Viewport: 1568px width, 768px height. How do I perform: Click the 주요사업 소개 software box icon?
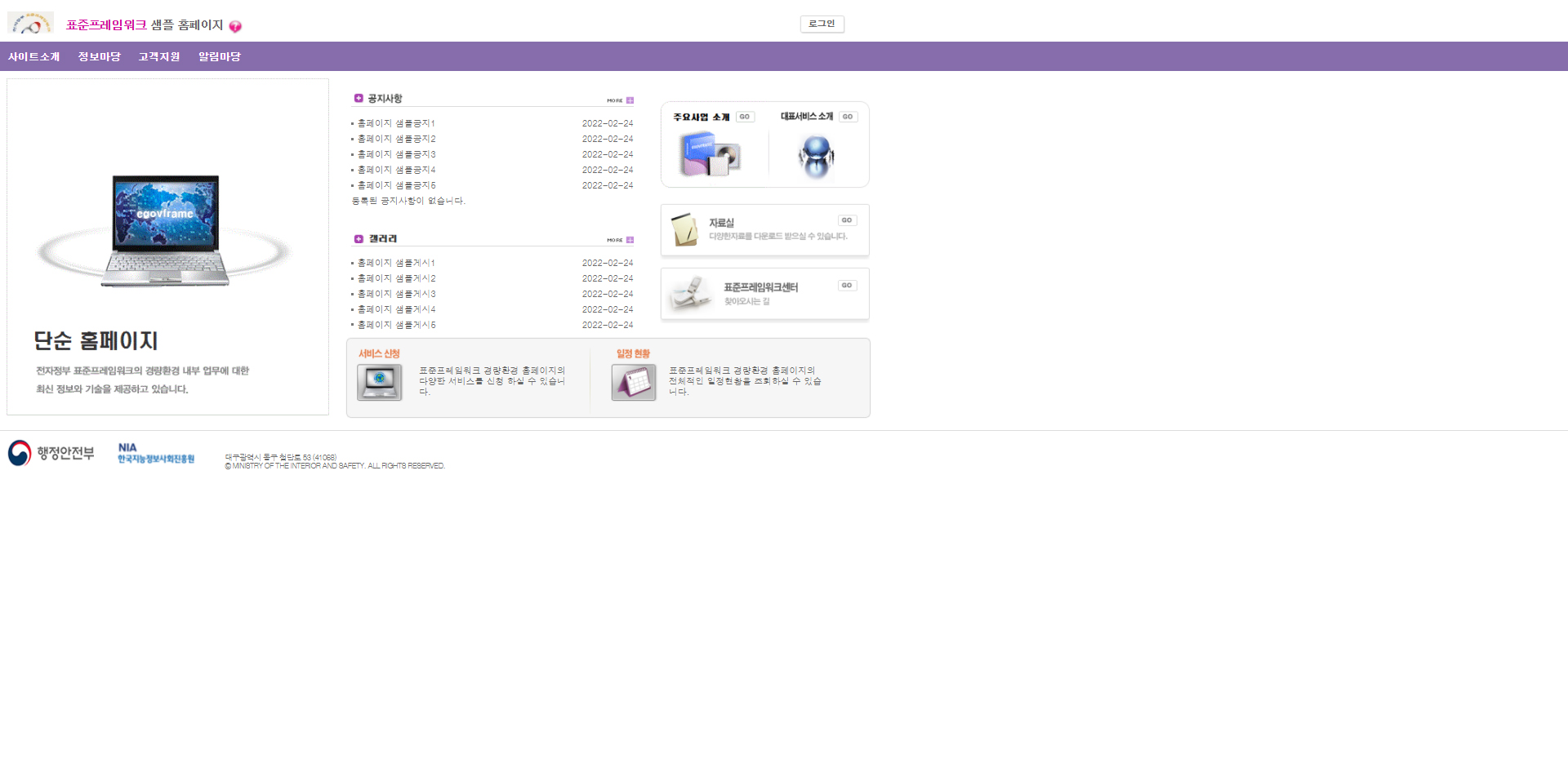point(709,155)
